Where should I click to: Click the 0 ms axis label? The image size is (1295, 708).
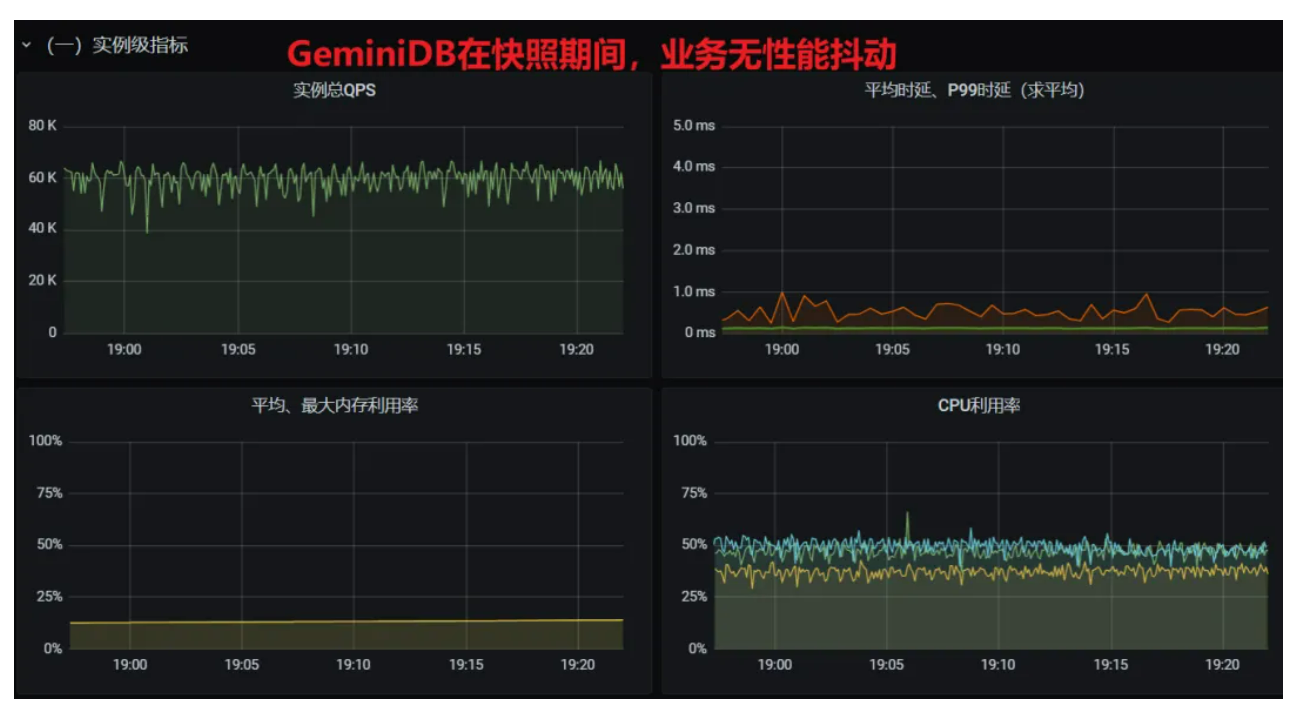[x=700, y=333]
